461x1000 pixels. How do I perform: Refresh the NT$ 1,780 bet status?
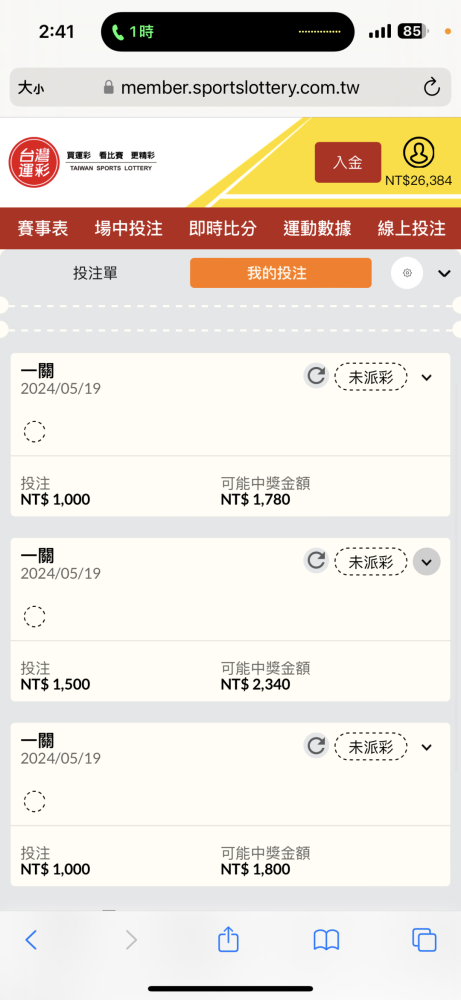pyautogui.click(x=316, y=376)
